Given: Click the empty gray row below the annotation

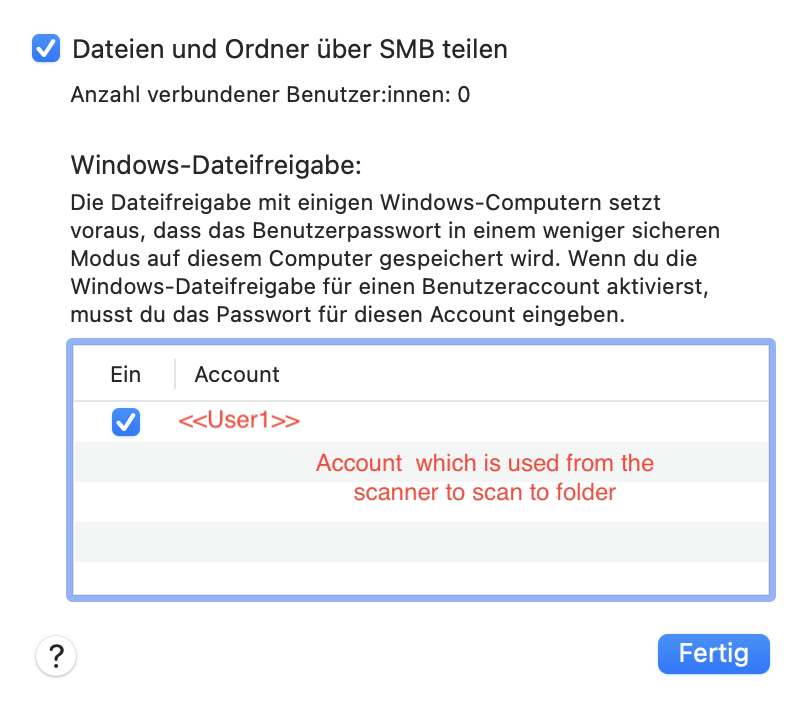Looking at the screenshot, I should (420, 541).
